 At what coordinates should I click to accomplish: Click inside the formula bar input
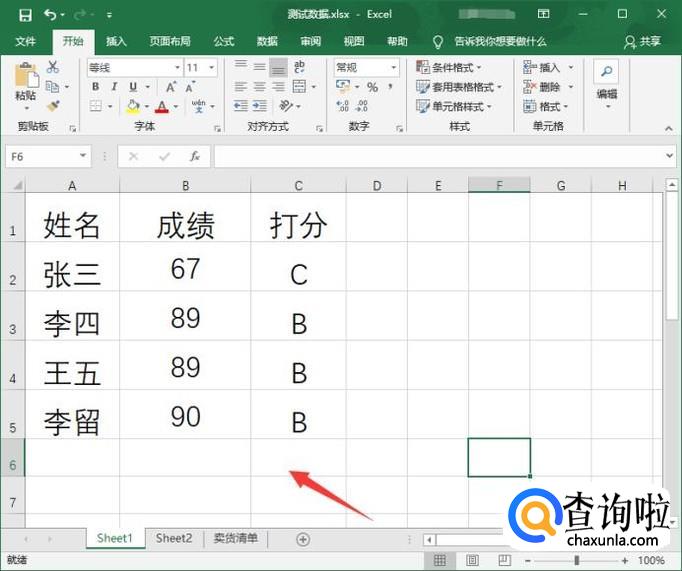click(440, 157)
